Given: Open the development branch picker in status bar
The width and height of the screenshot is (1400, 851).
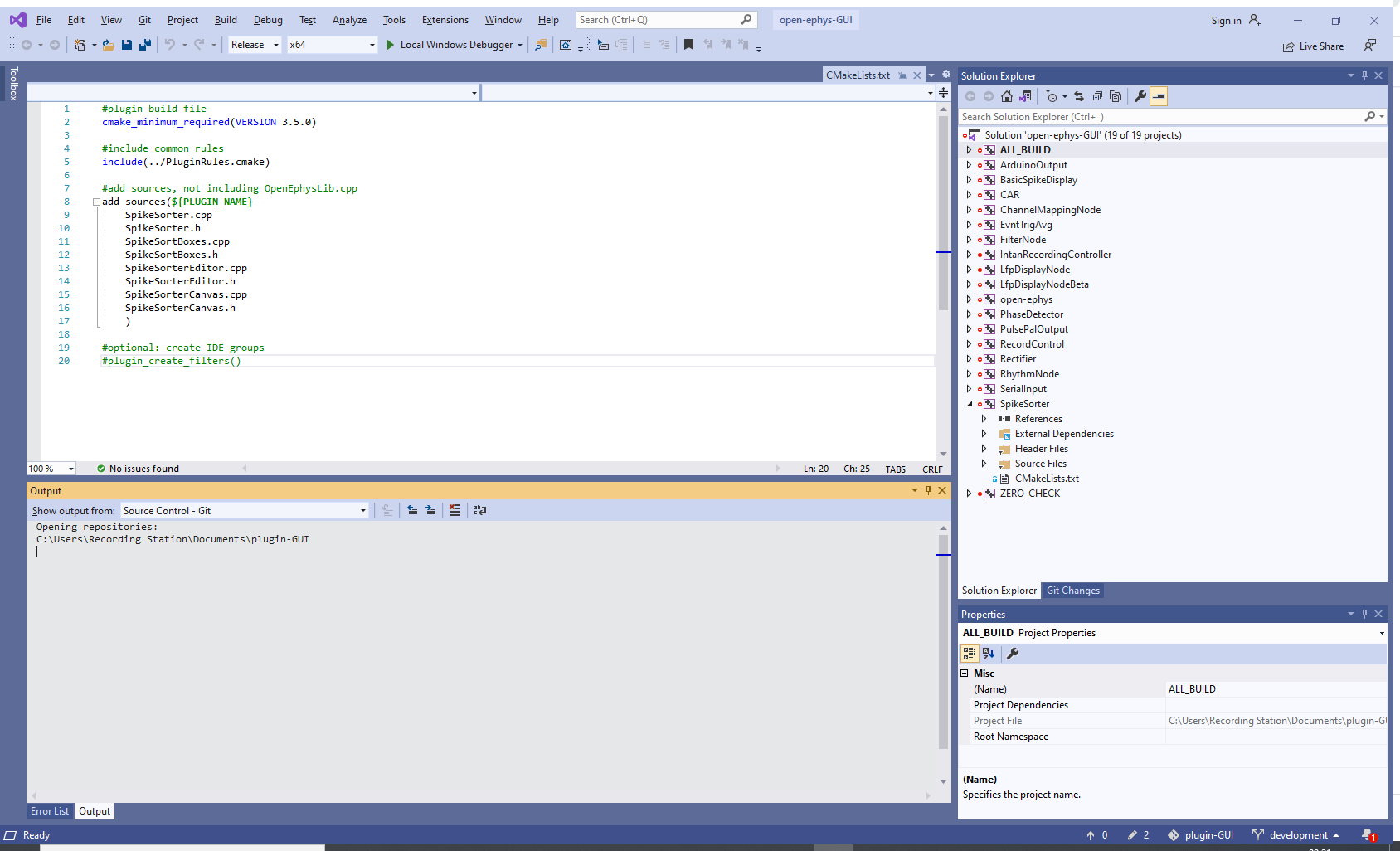Looking at the screenshot, I should point(1296,835).
